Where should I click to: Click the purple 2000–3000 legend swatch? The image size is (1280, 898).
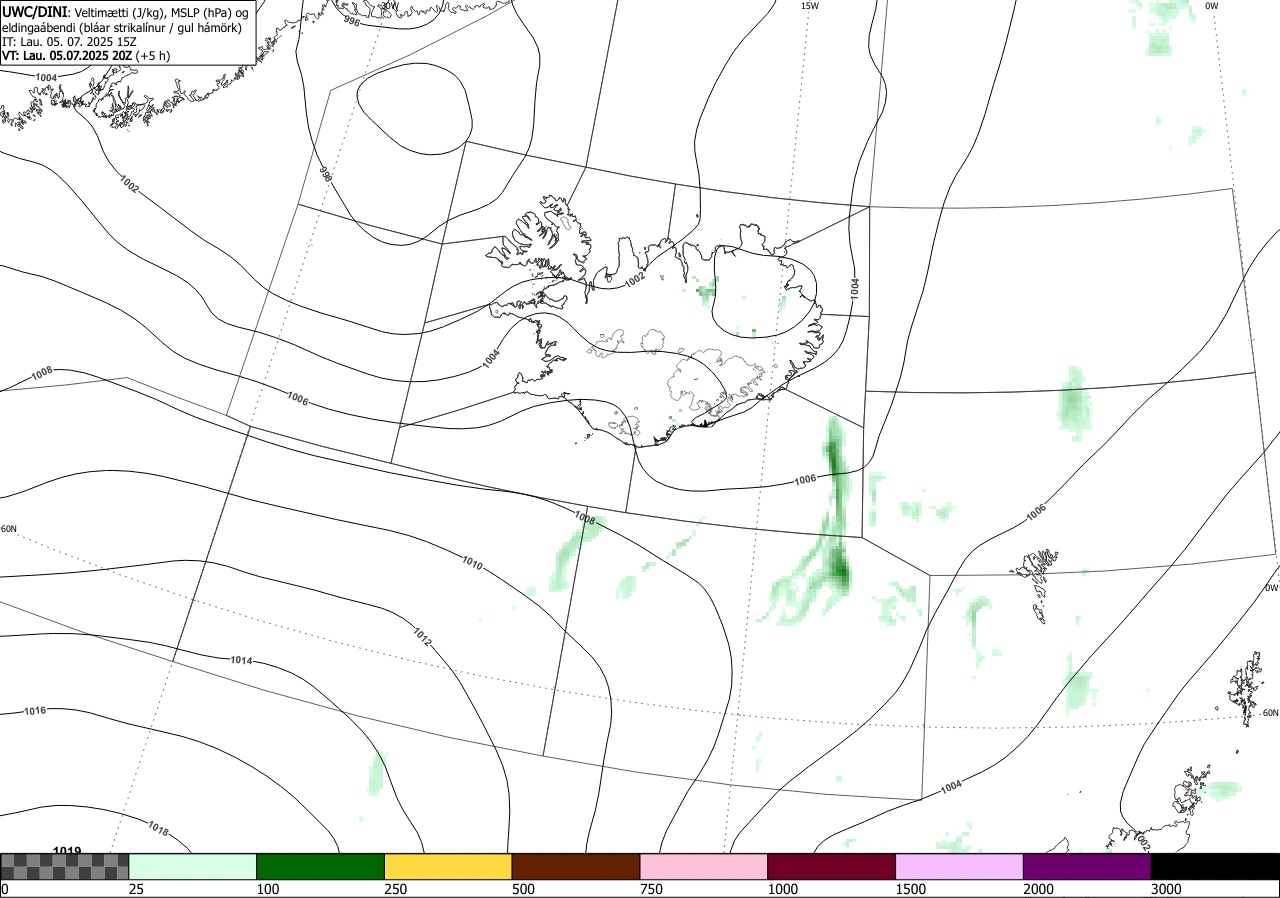(1087, 866)
